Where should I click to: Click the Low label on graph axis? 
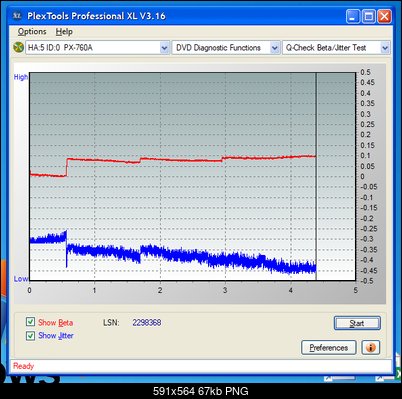click(21, 279)
